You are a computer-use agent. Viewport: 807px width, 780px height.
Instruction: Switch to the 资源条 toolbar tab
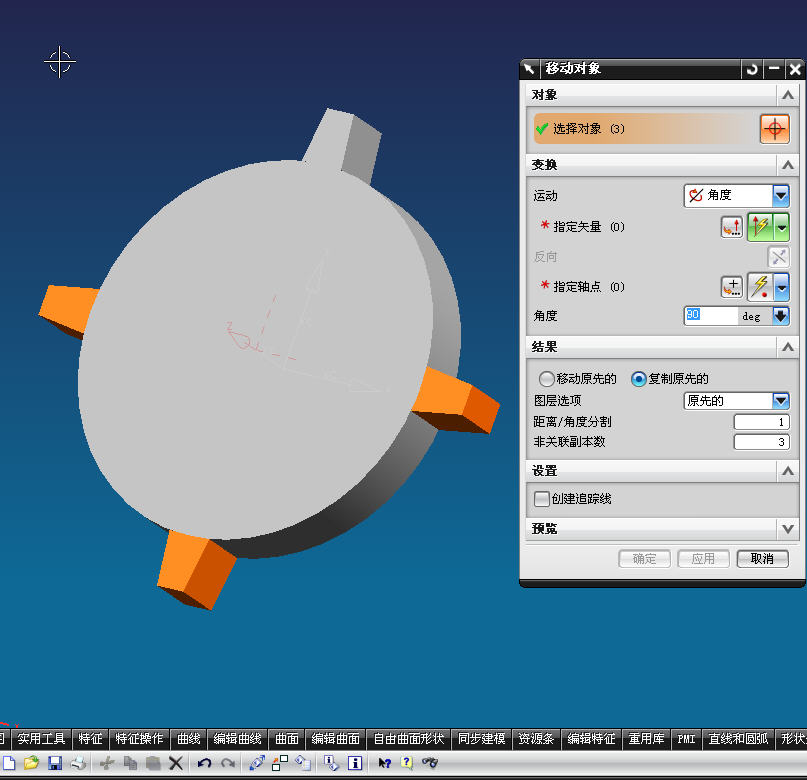[536, 739]
